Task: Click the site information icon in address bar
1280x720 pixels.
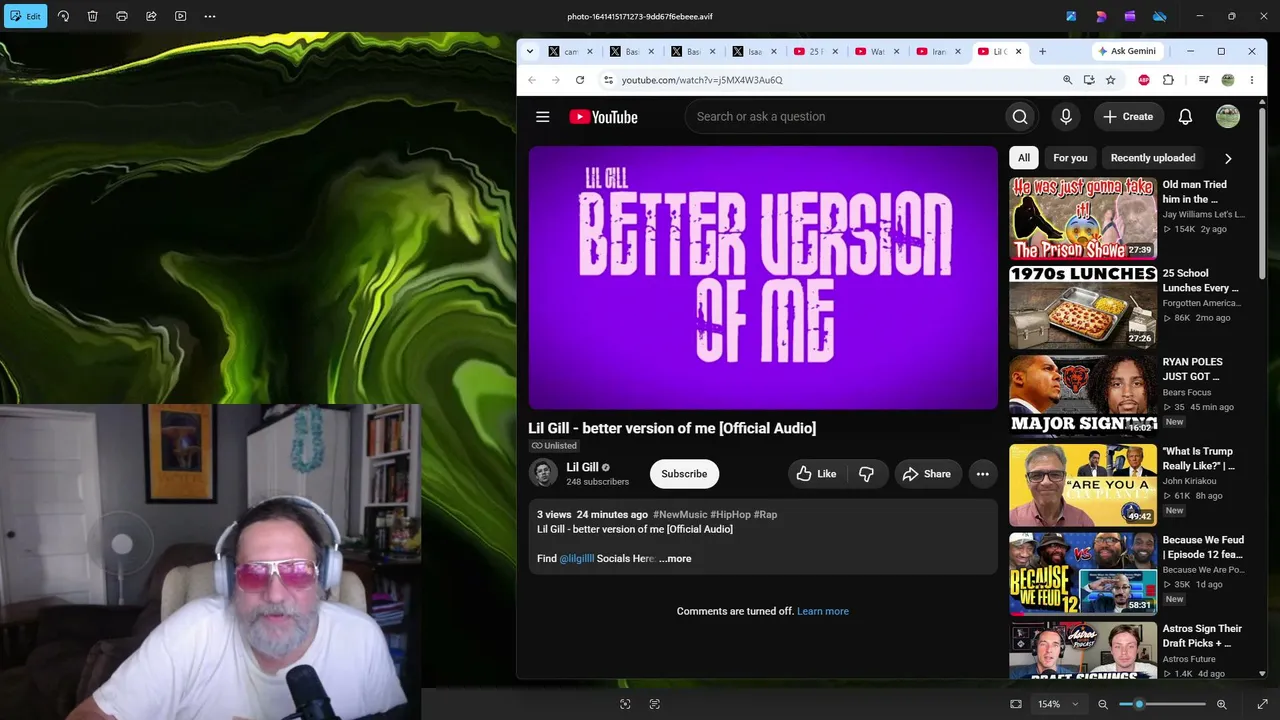Action: tap(607, 80)
